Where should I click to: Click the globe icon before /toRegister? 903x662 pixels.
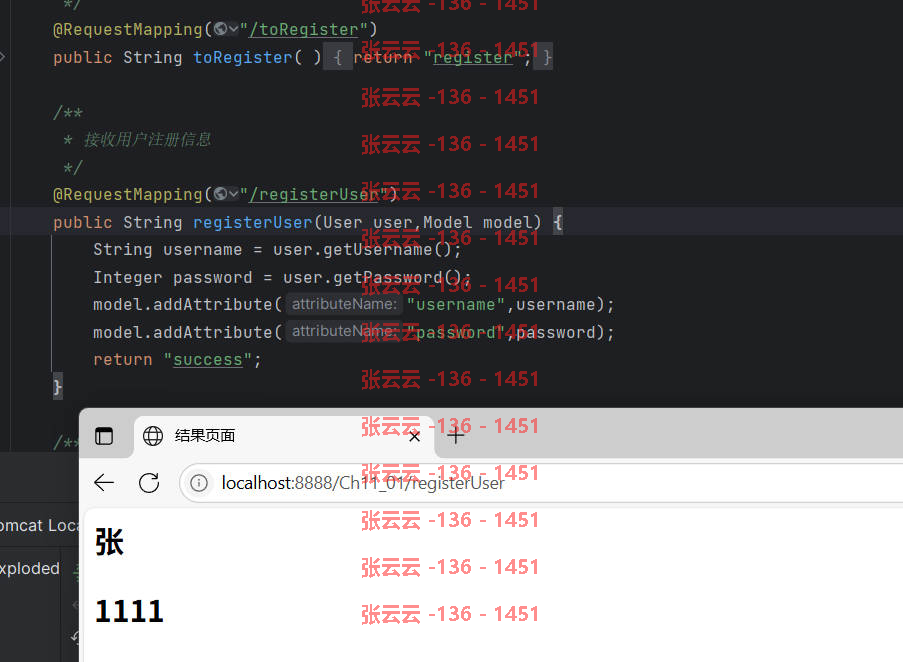pyautogui.click(x=220, y=29)
